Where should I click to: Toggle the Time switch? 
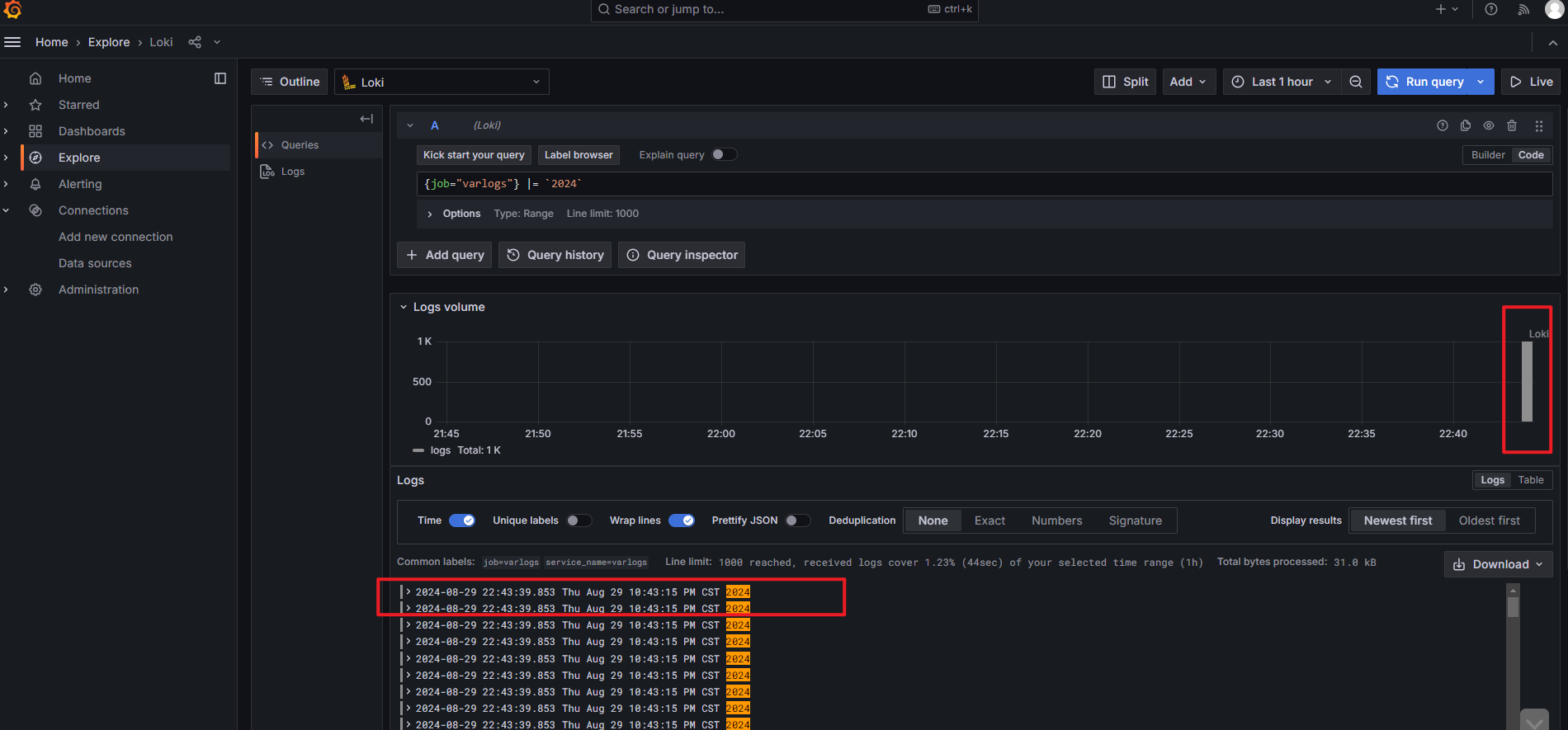pyautogui.click(x=462, y=520)
